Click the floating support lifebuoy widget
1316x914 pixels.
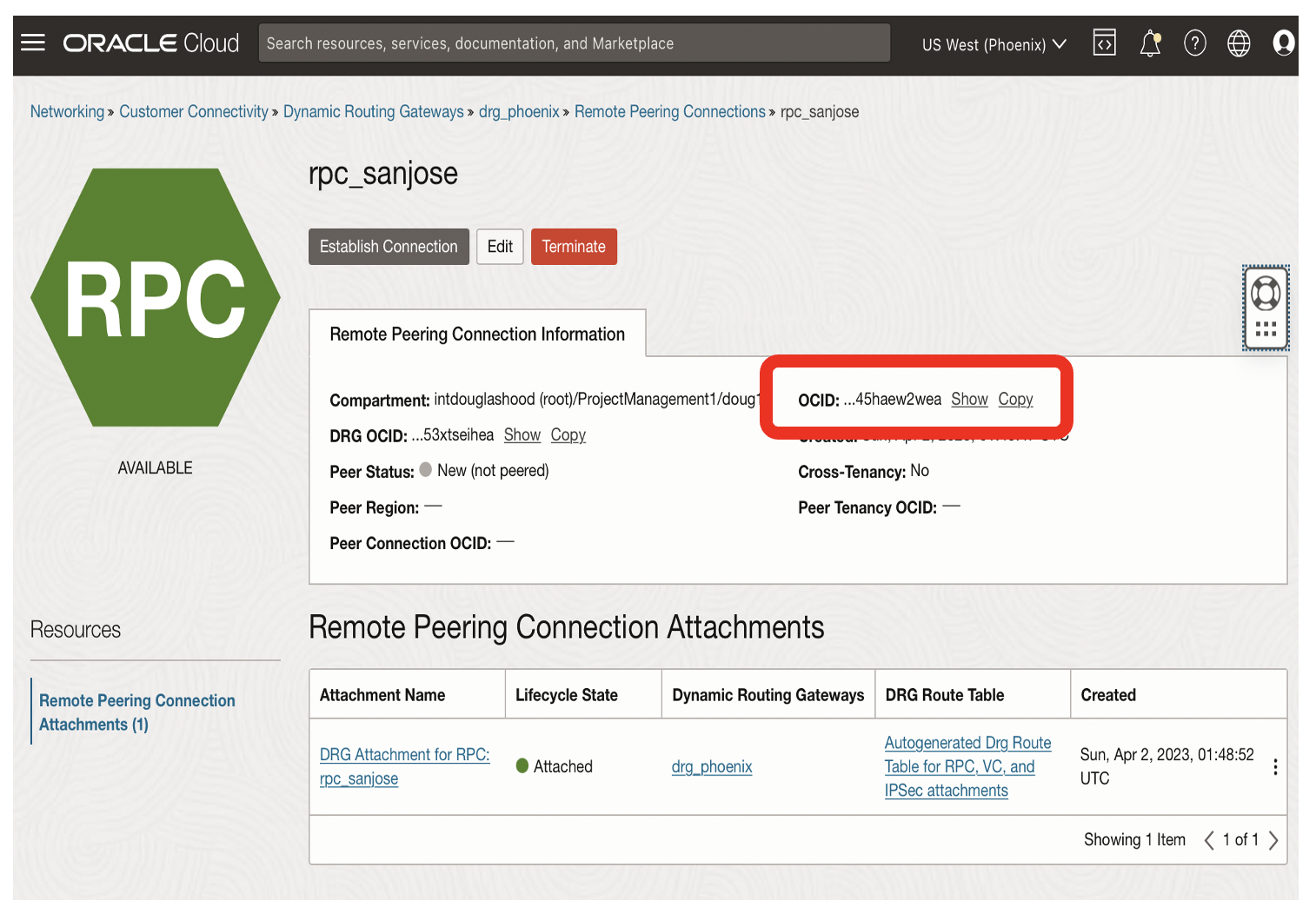tap(1266, 295)
